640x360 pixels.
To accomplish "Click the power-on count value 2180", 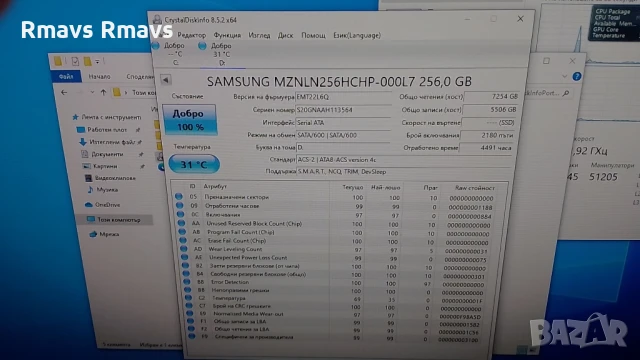I will click(487, 135).
